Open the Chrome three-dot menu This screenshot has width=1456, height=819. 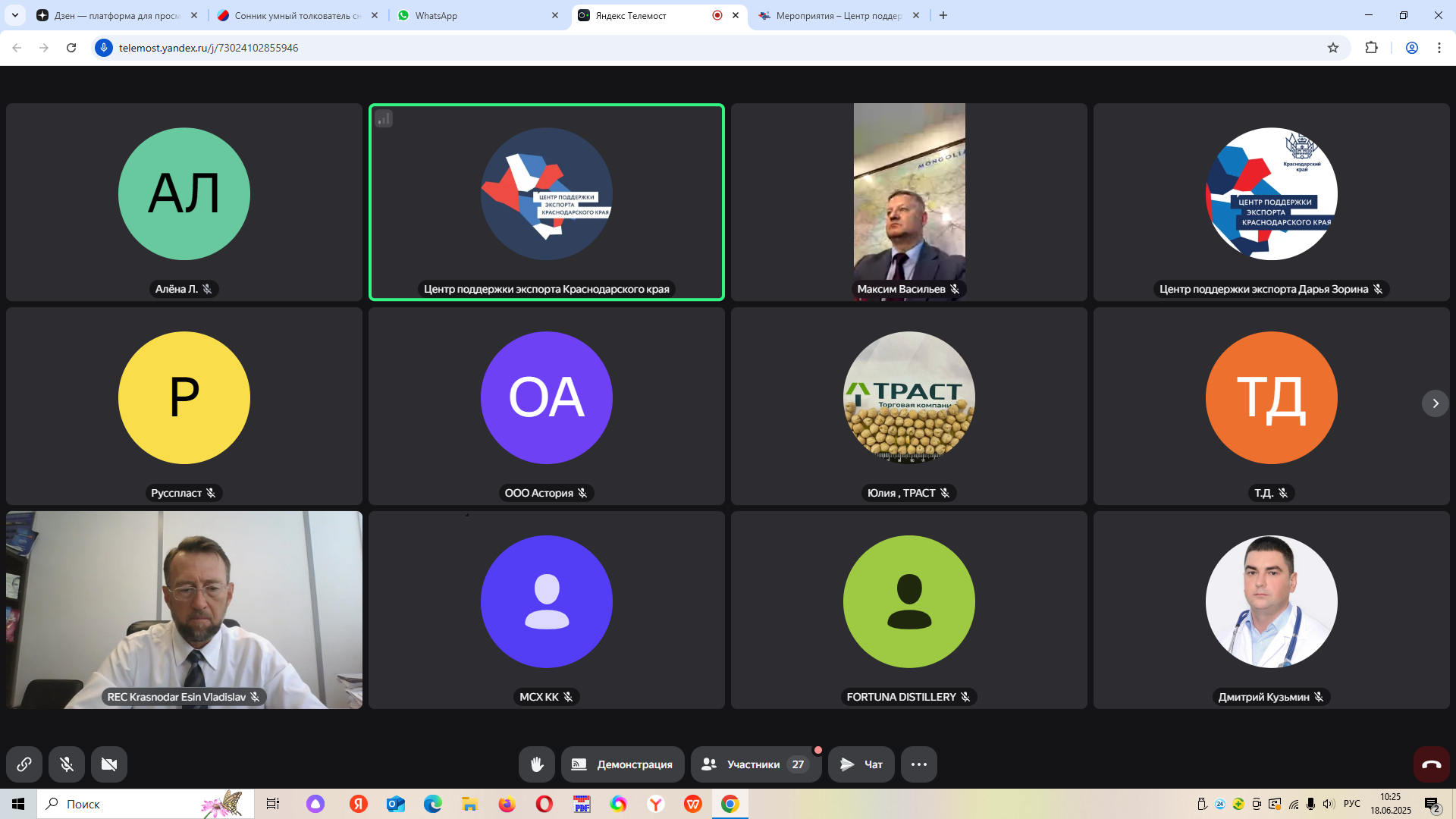[x=1439, y=48]
